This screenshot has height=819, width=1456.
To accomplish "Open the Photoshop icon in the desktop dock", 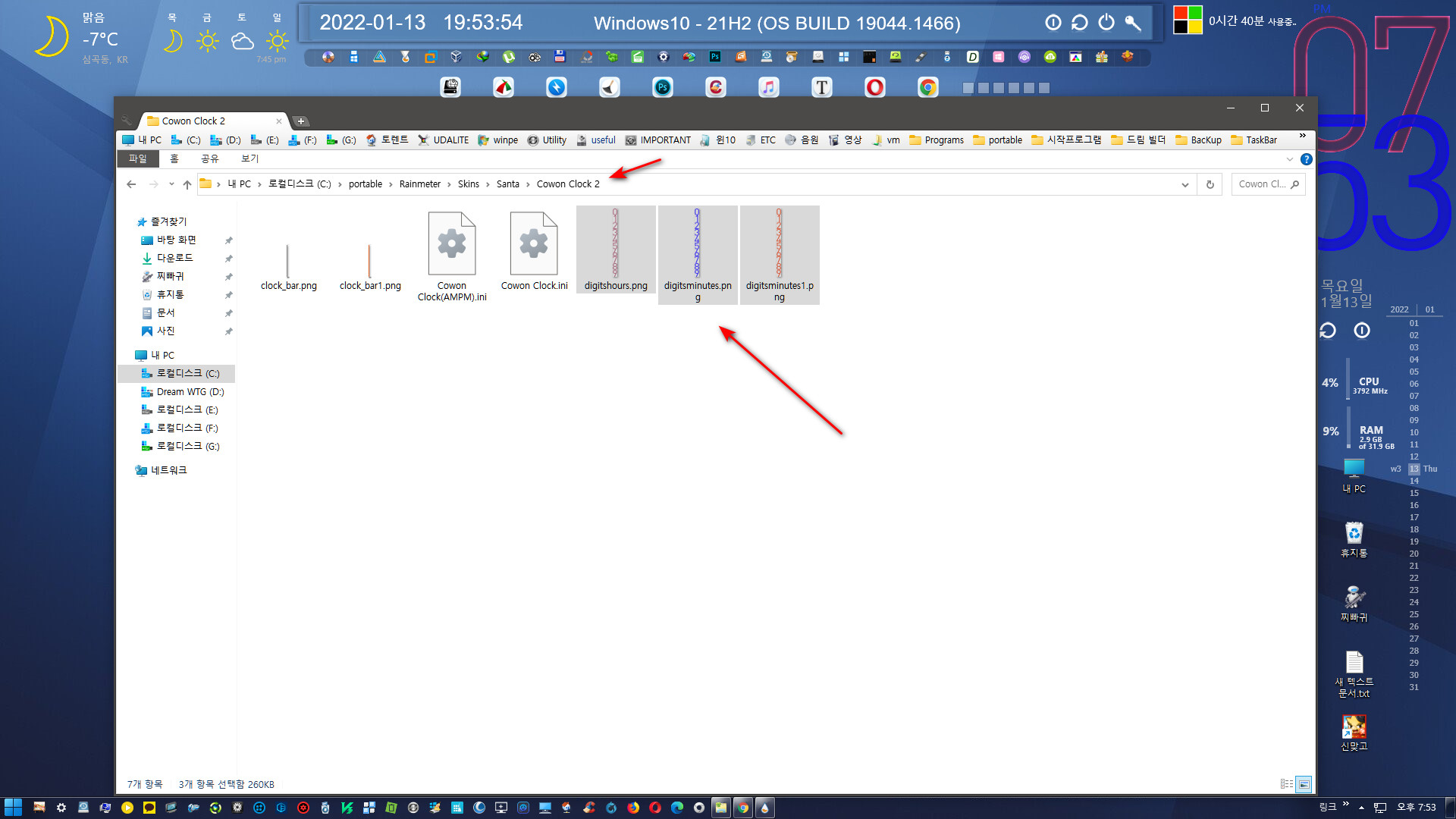I will 663,88.
